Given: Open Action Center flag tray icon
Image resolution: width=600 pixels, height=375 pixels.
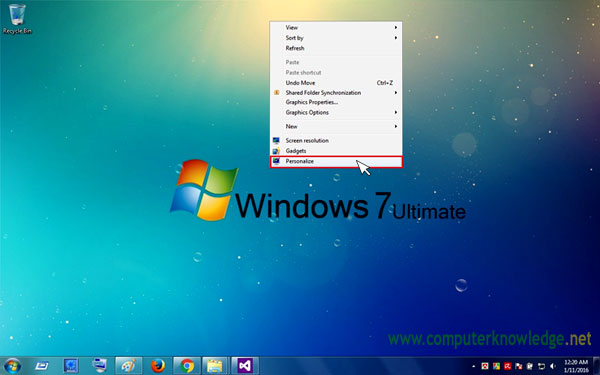Looking at the screenshot, I should [x=519, y=366].
